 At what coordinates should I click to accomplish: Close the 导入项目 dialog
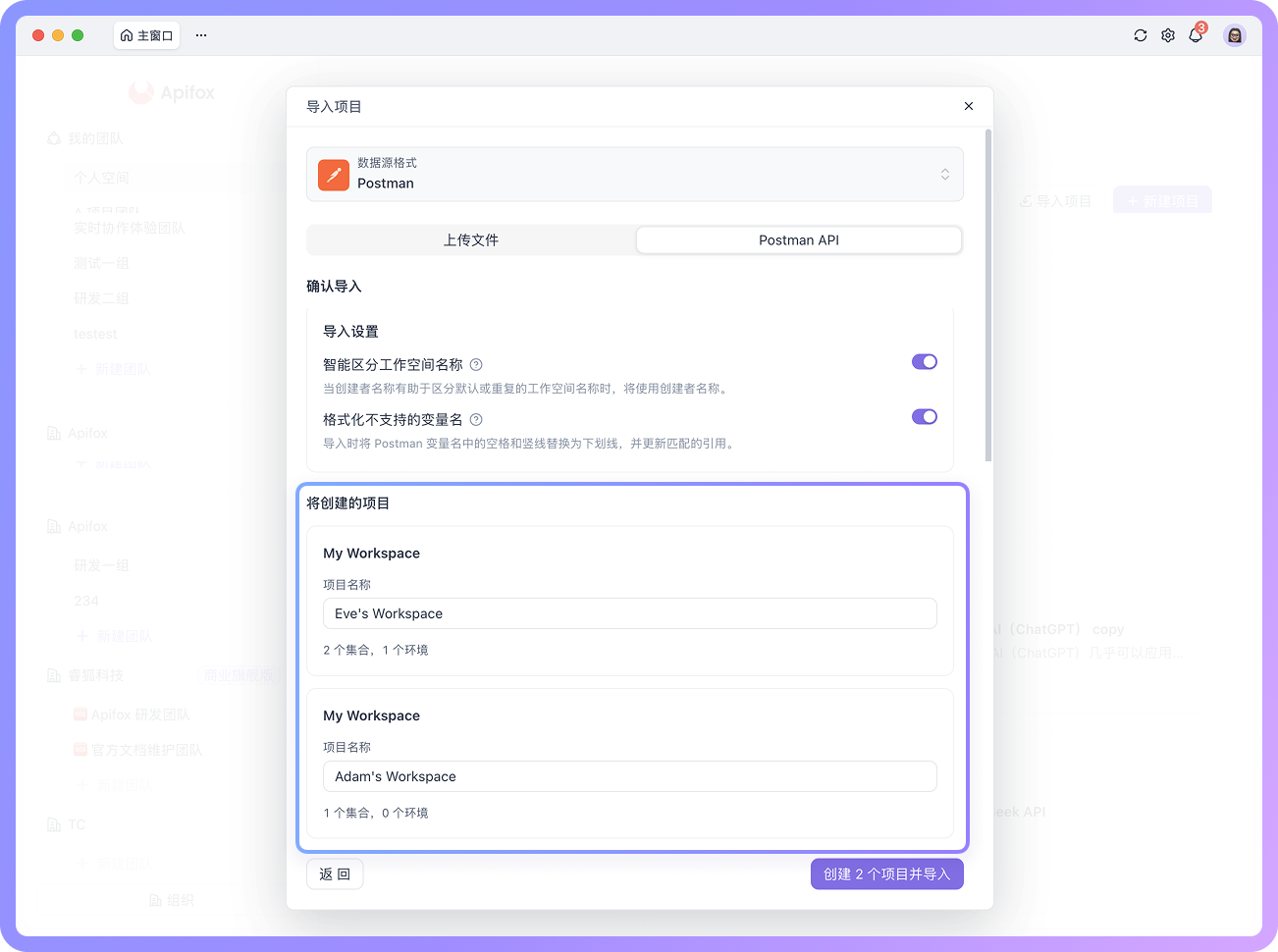pyautogui.click(x=969, y=106)
